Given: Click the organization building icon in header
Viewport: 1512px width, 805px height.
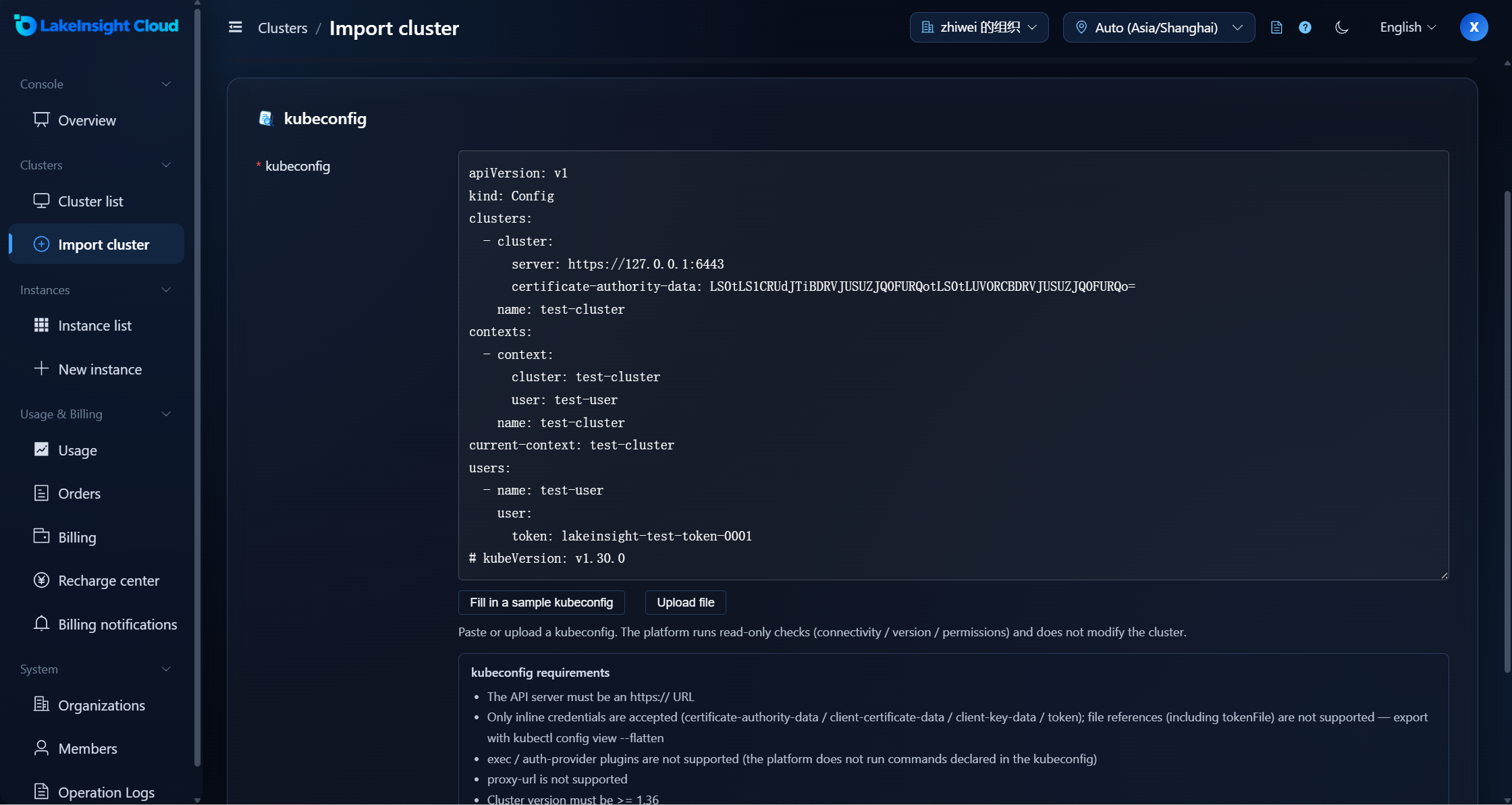Looking at the screenshot, I should [x=927, y=27].
